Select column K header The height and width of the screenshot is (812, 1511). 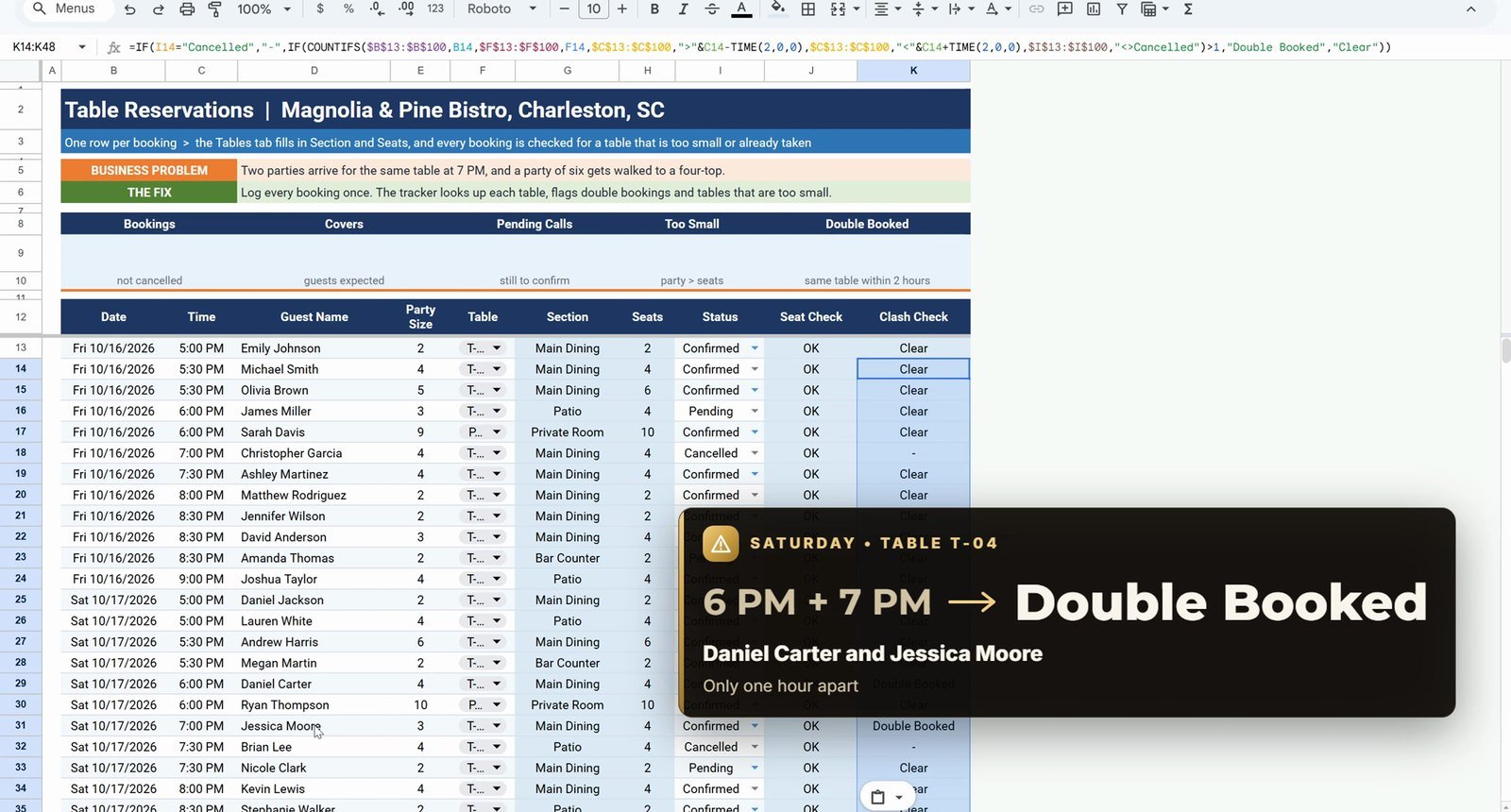[x=913, y=71]
